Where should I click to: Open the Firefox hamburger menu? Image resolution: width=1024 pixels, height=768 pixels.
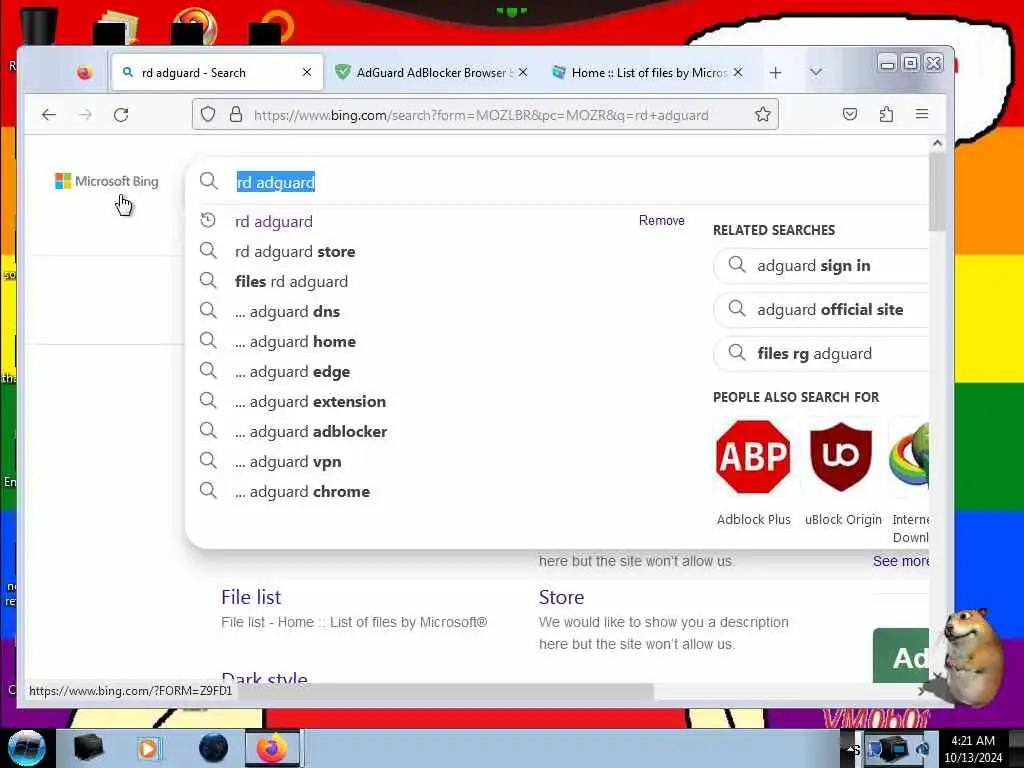coord(922,114)
